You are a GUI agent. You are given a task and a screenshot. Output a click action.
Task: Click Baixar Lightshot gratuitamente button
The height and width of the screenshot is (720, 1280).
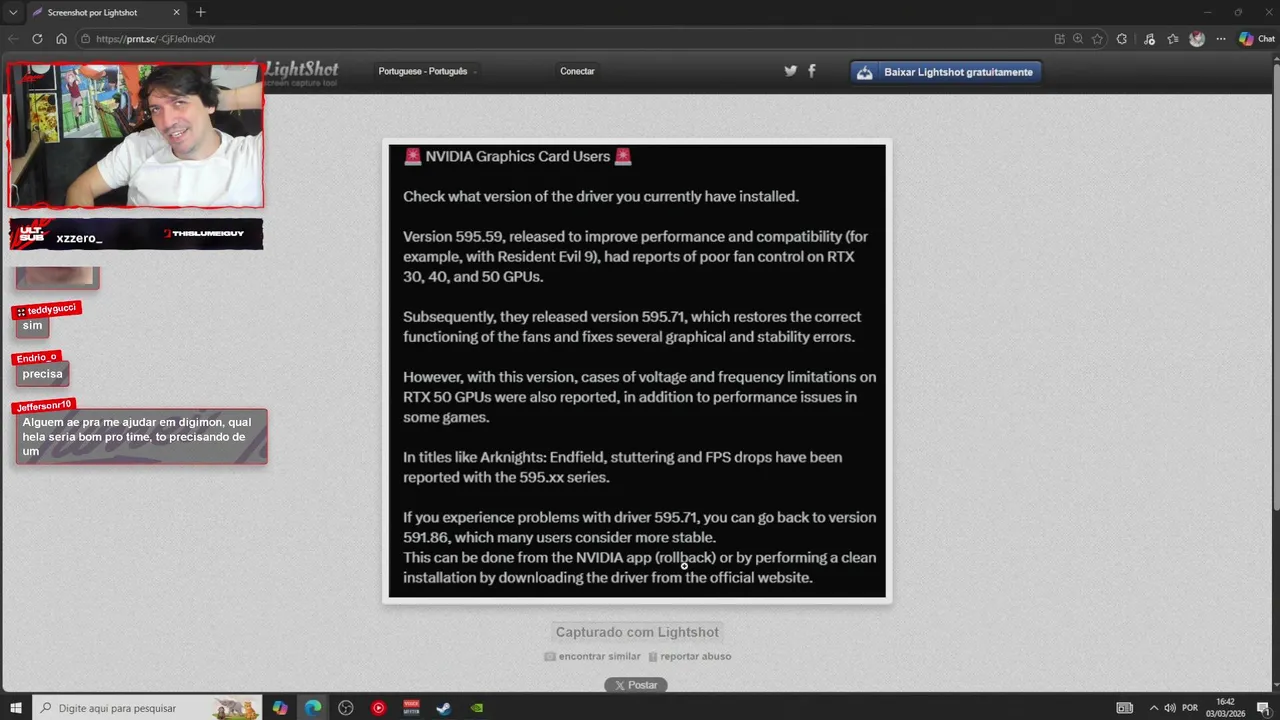click(x=946, y=72)
